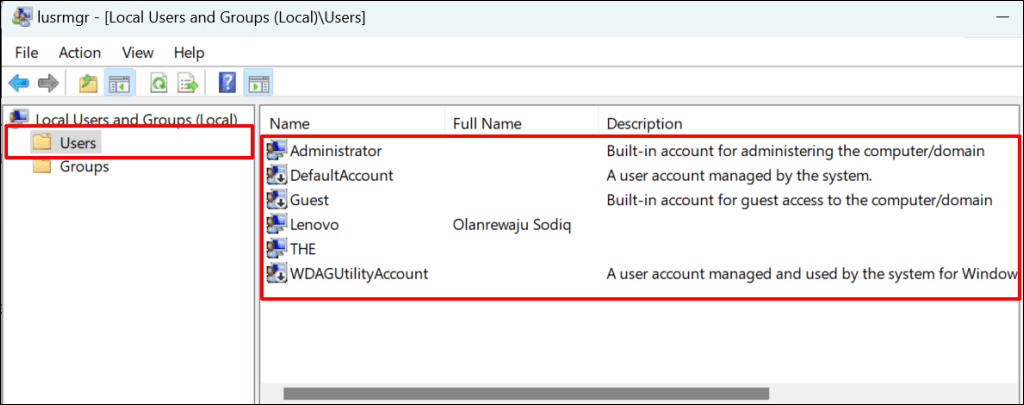Click the Up One Level folder icon
The image size is (1024, 405).
(88, 83)
